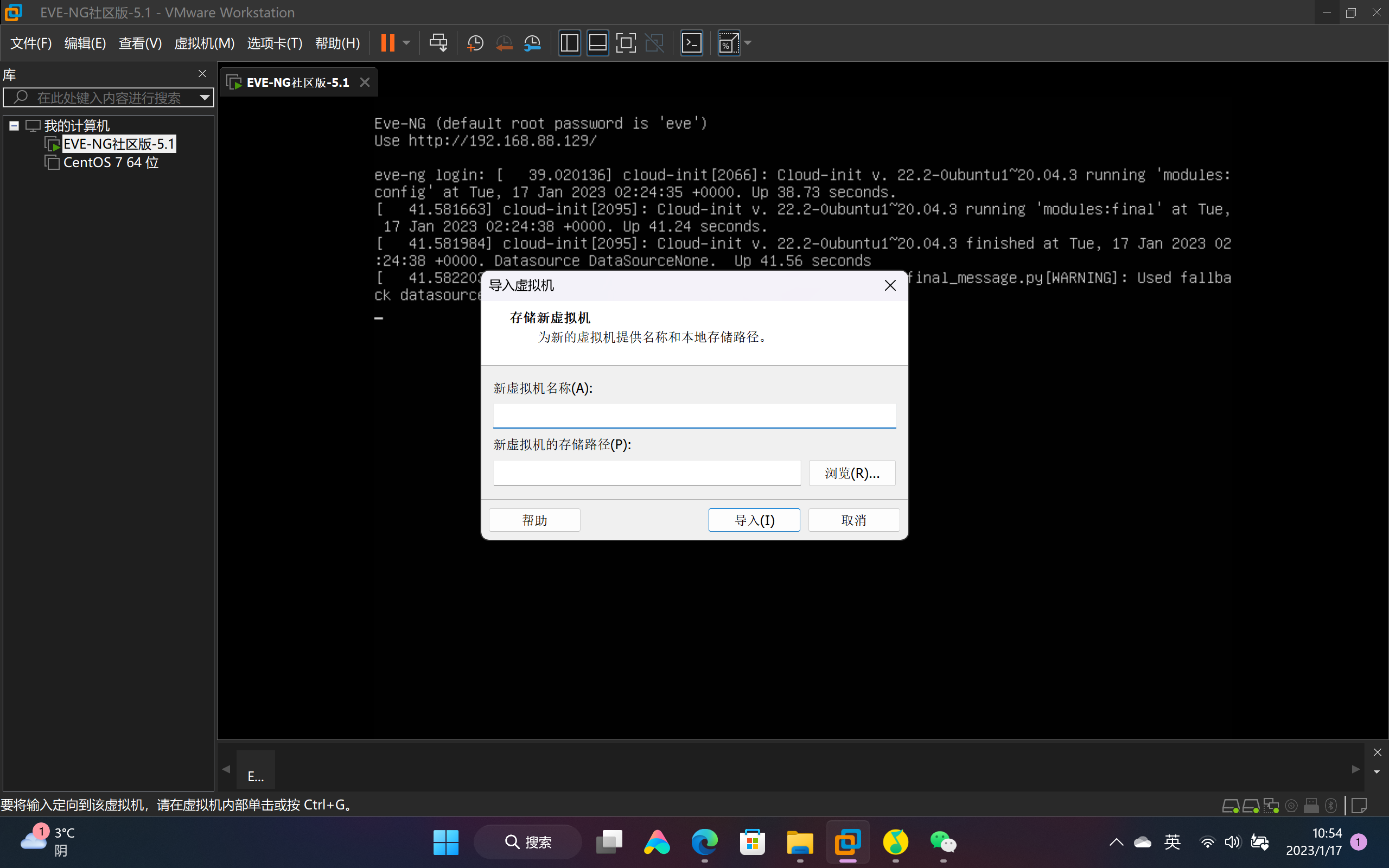The image size is (1389, 868).
Task: Switch to the EVE-NG社区版-5.1 tab
Action: coord(297,82)
